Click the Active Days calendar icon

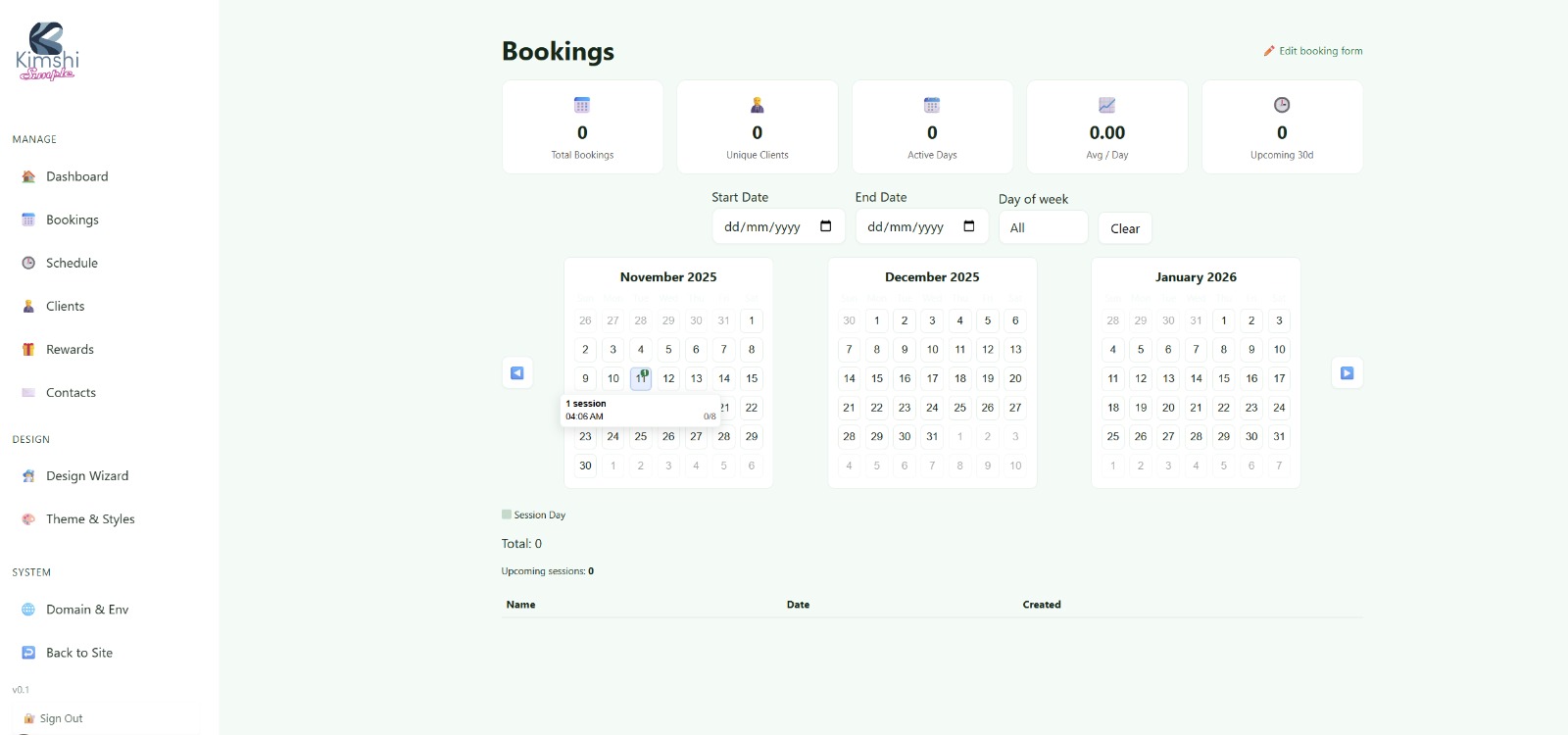pyautogui.click(x=932, y=105)
